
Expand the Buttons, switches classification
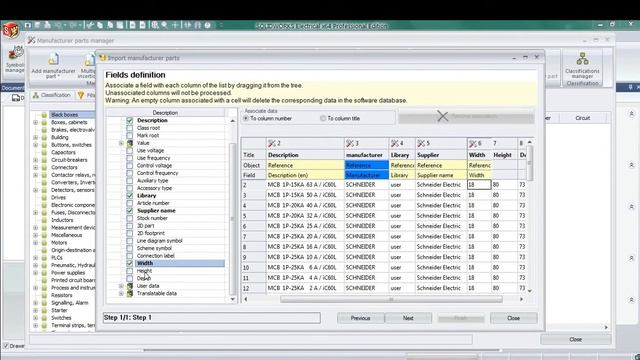36,145
